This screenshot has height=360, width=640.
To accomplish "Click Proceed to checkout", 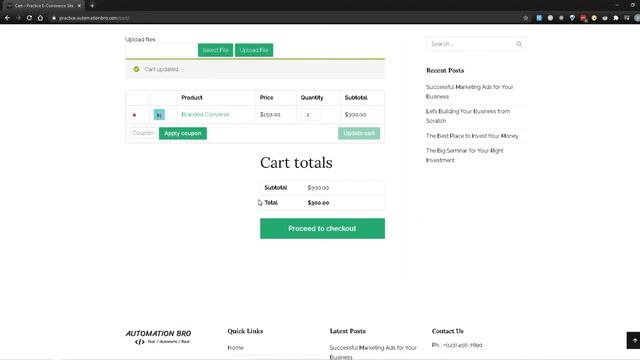I will click(x=322, y=229).
